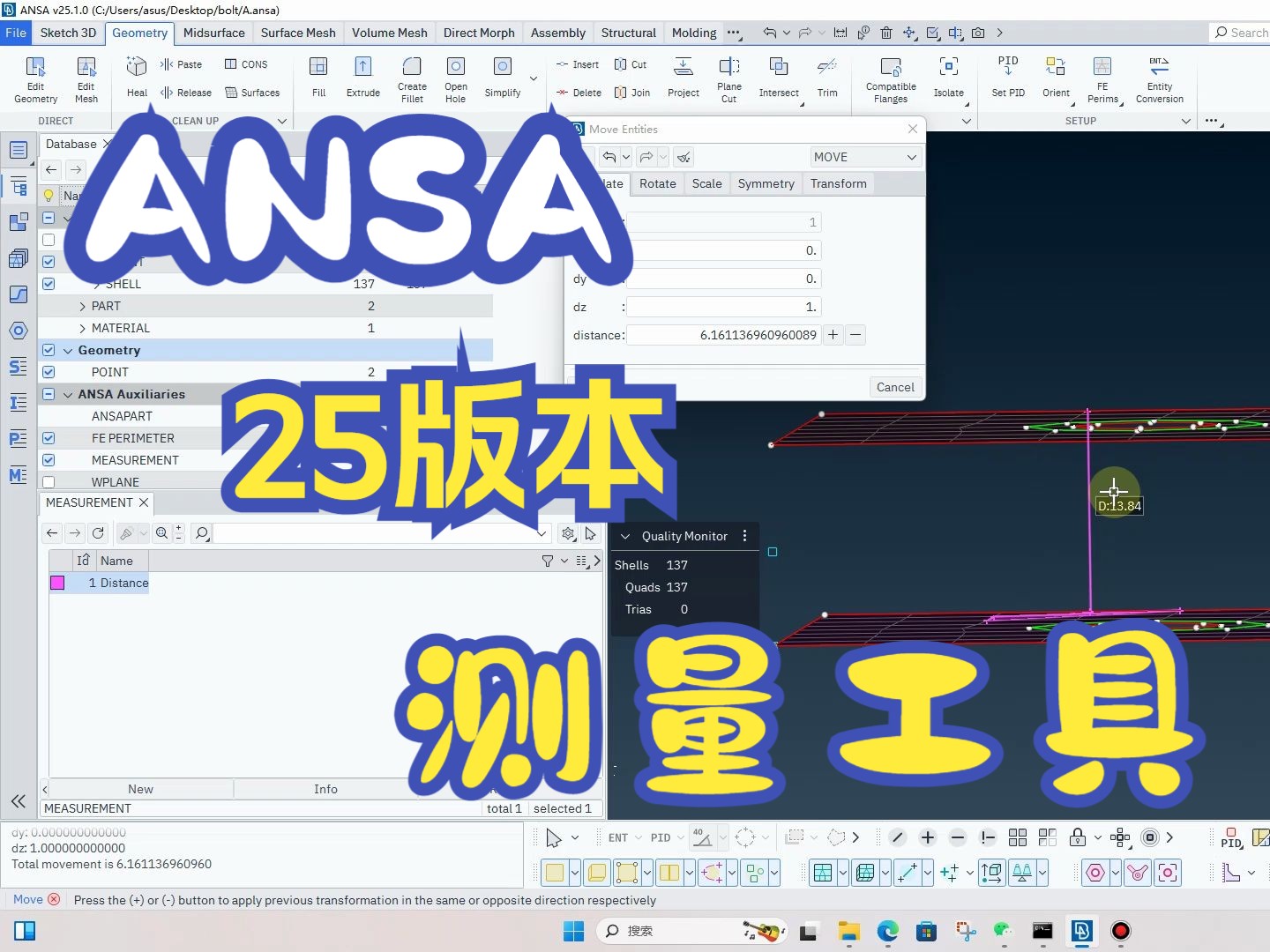
Task: Launch Microsoft Edge from taskbar
Action: [887, 931]
